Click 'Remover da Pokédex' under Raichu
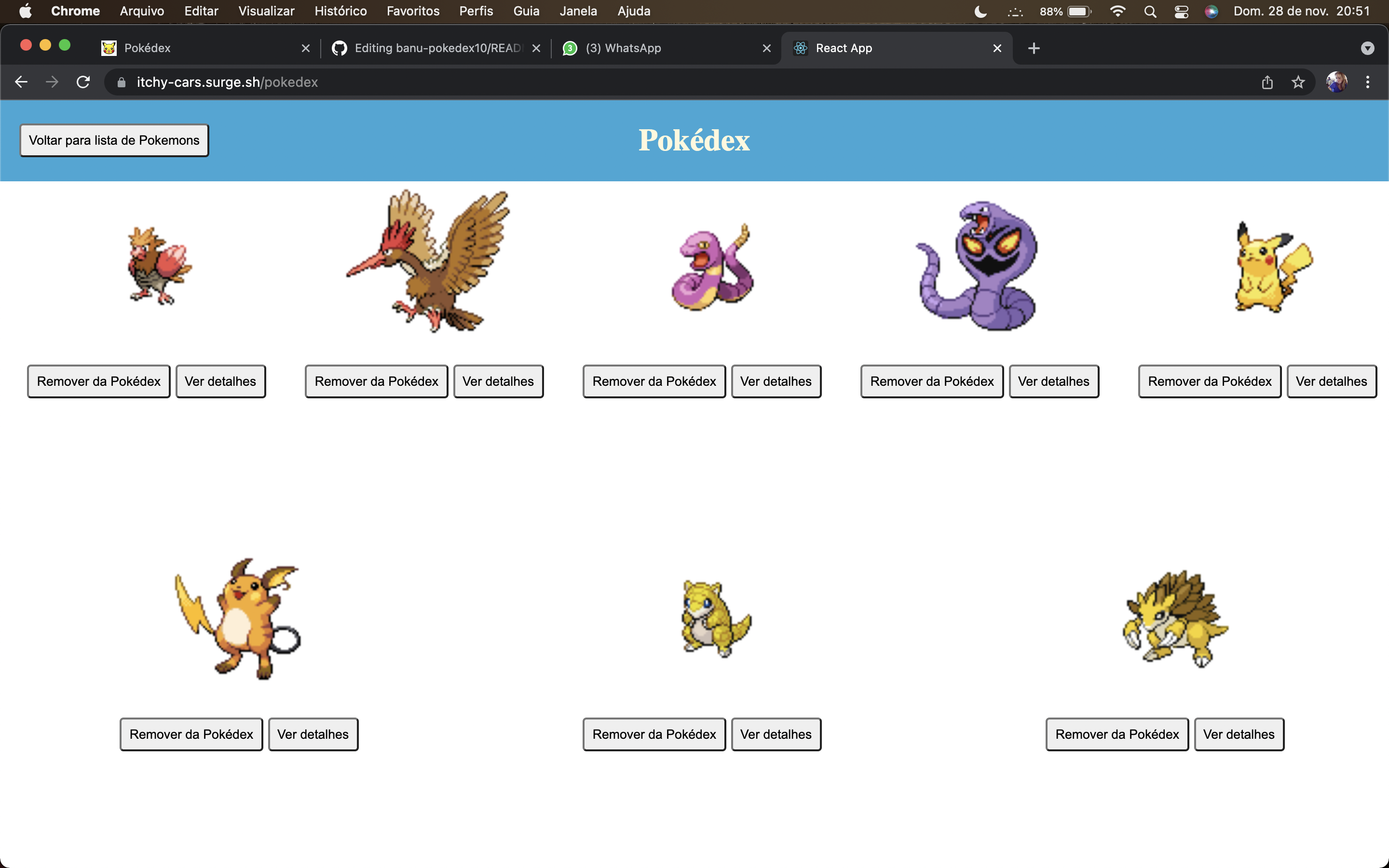 191,733
